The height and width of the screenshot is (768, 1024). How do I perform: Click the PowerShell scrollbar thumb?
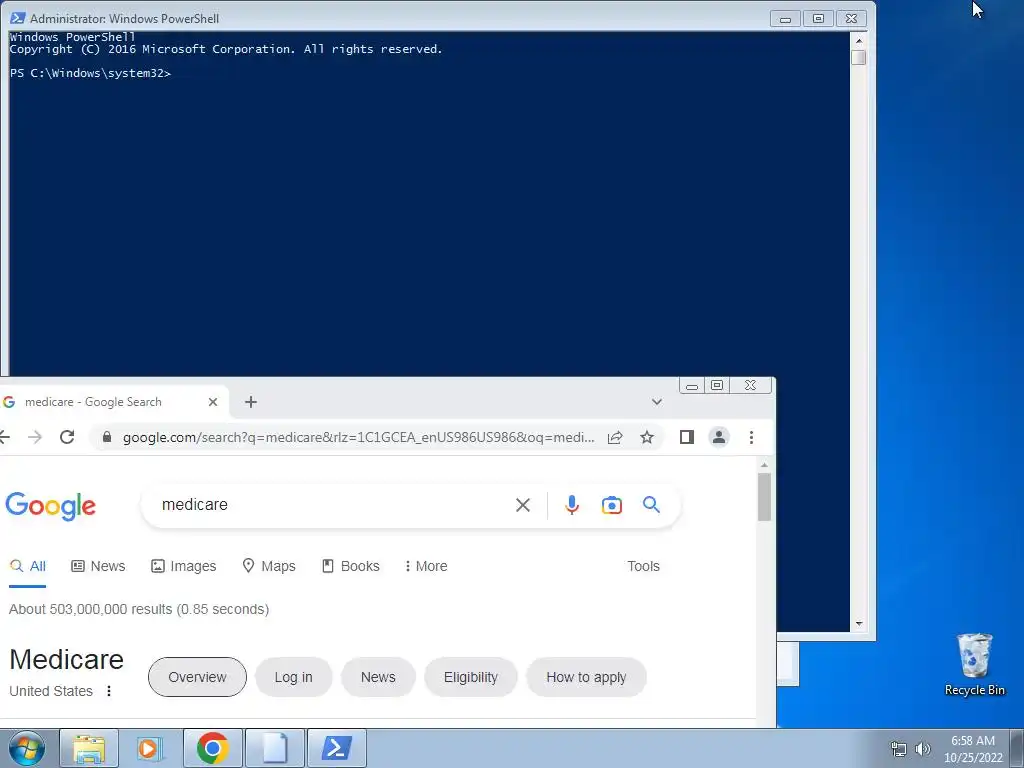[x=859, y=57]
